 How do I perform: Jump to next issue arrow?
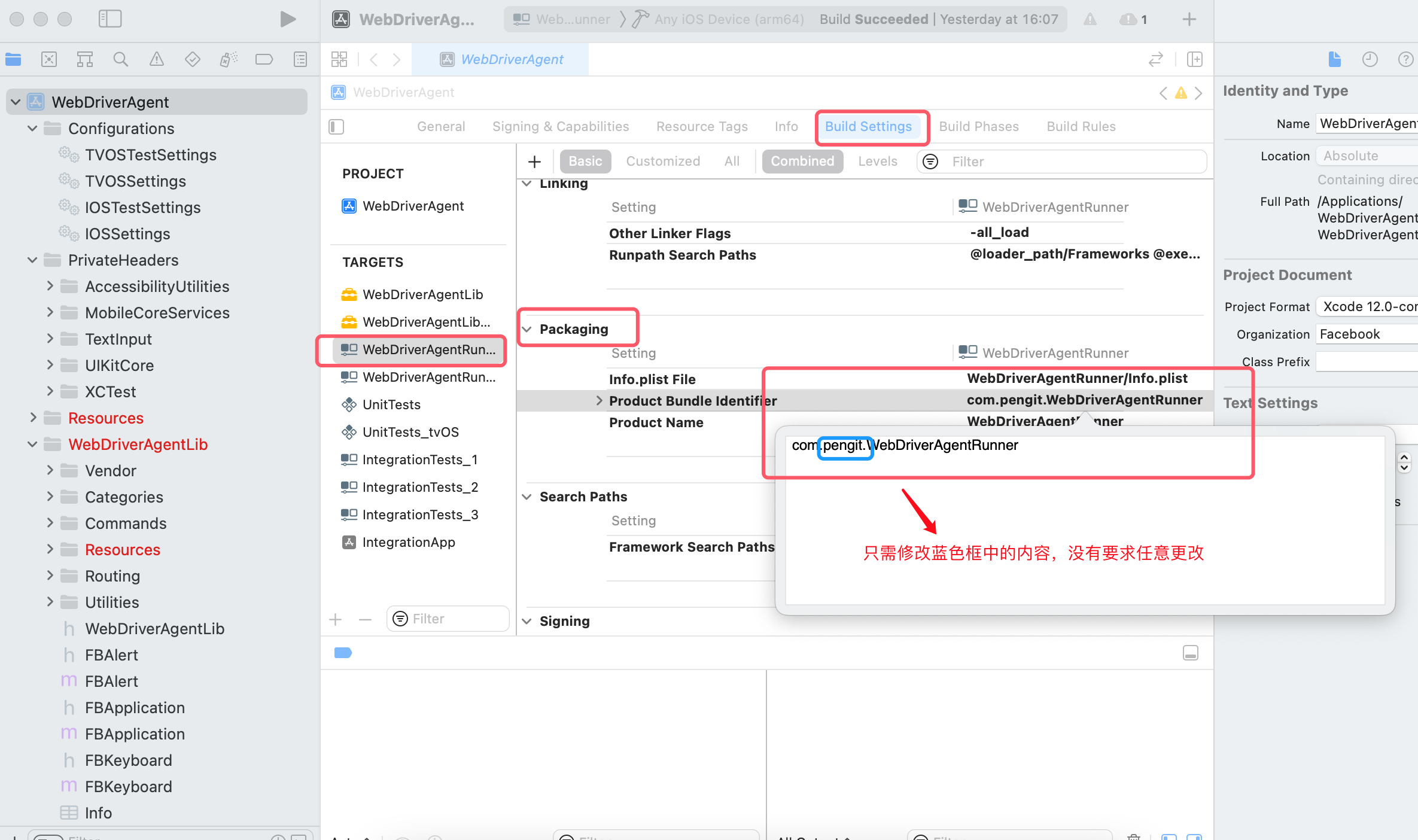pyautogui.click(x=1198, y=93)
